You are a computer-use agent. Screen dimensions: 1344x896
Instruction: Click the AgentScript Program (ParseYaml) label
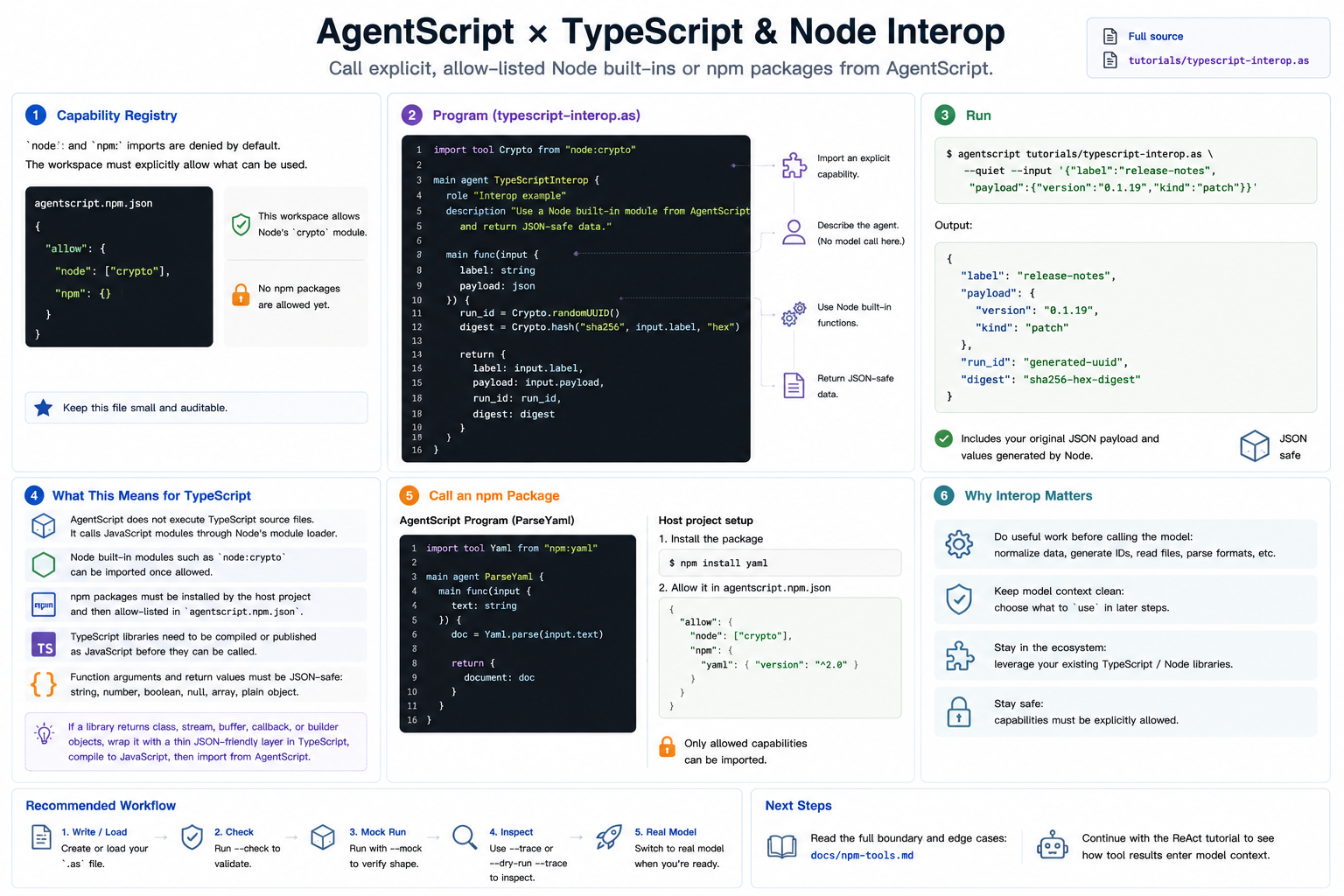coord(486,520)
